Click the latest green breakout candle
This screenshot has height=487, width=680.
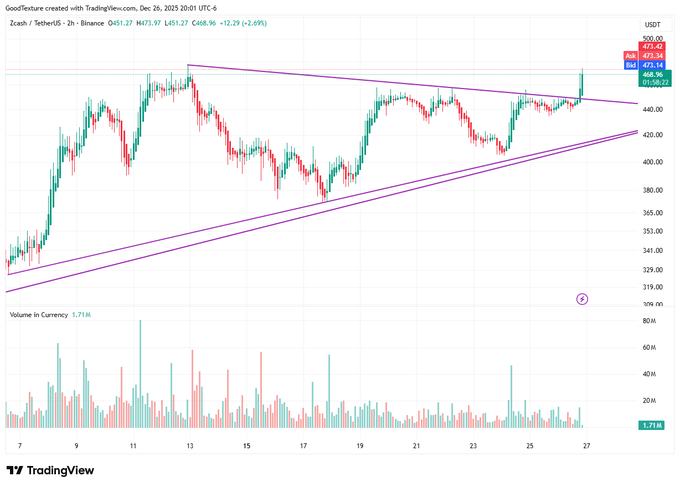(x=581, y=85)
